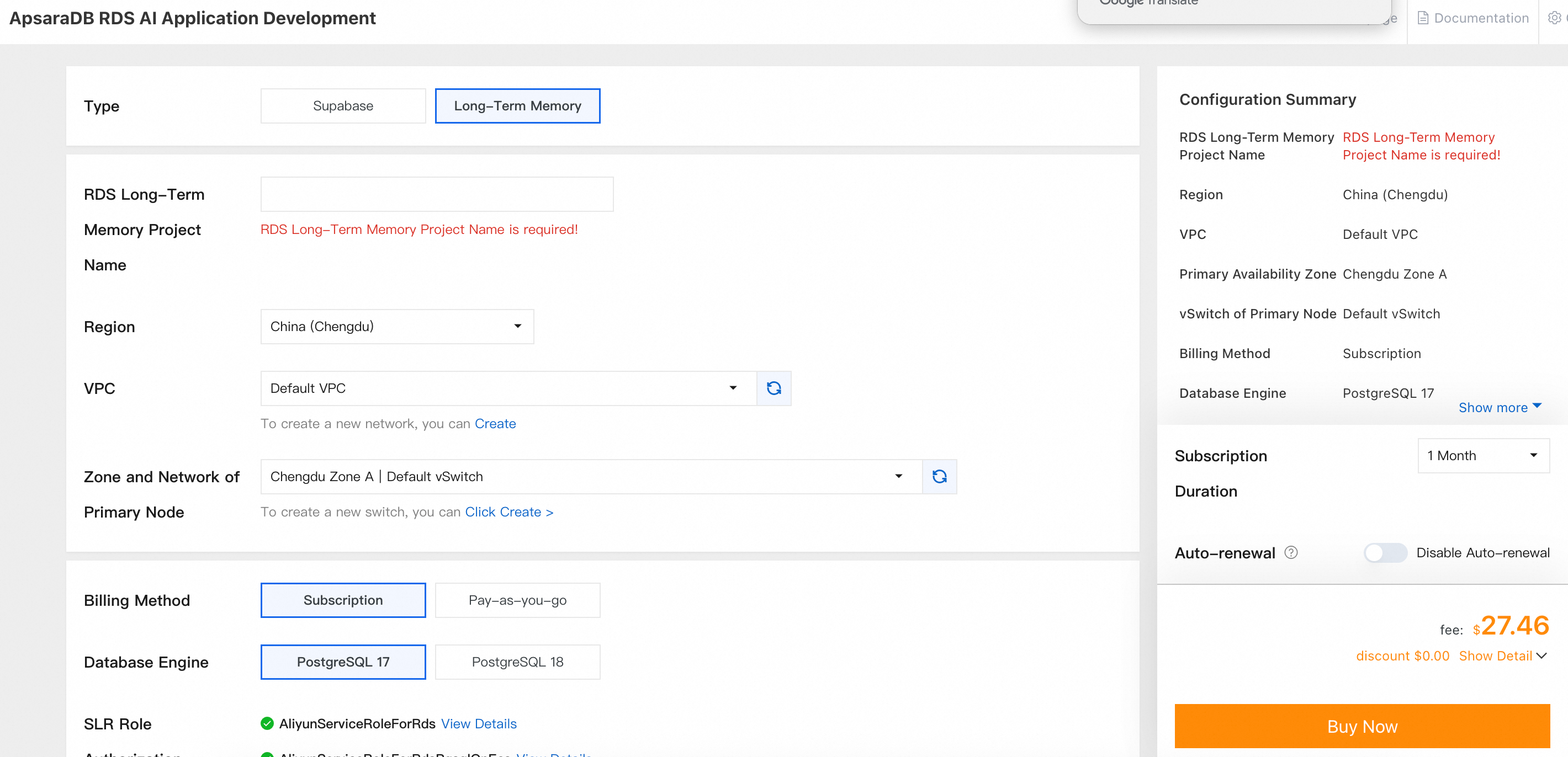1568x757 pixels.
Task: View Details for AliyunServiceRoleForRds
Action: click(479, 723)
